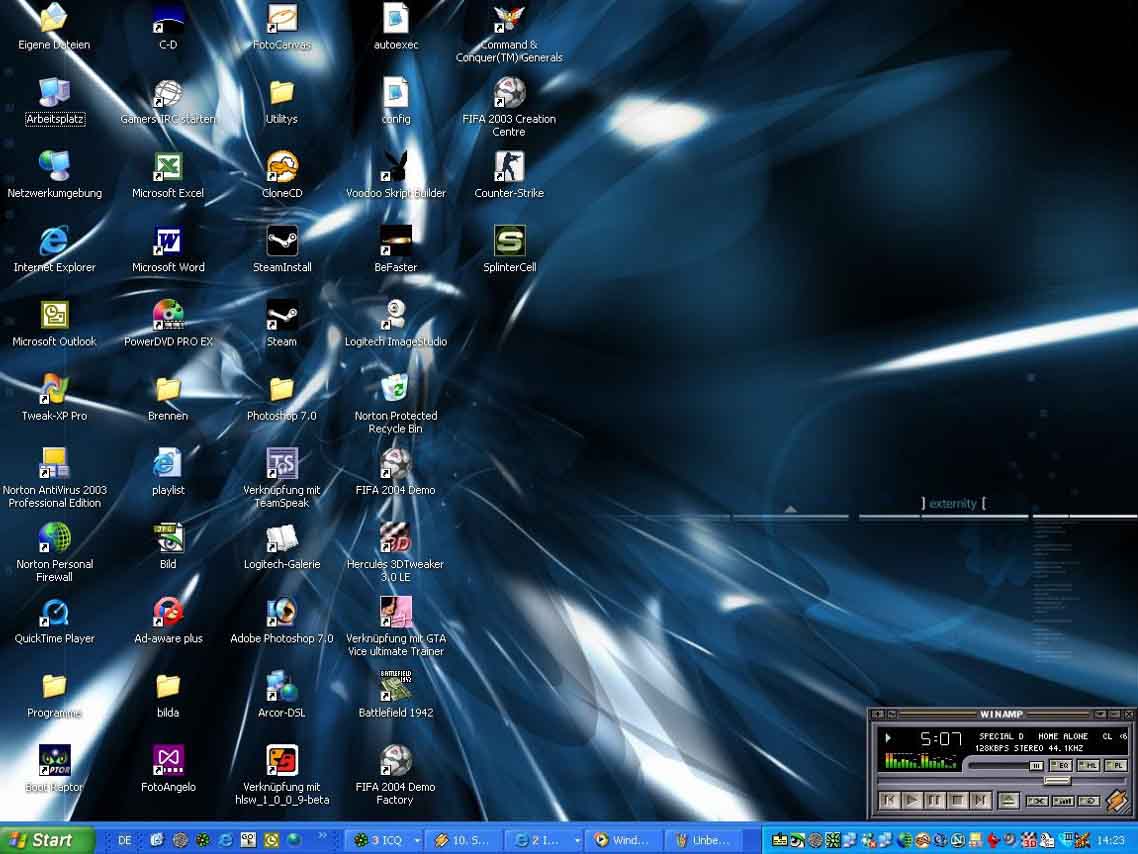Open Adobe Photoshop 7.0 shortcut

click(282, 620)
